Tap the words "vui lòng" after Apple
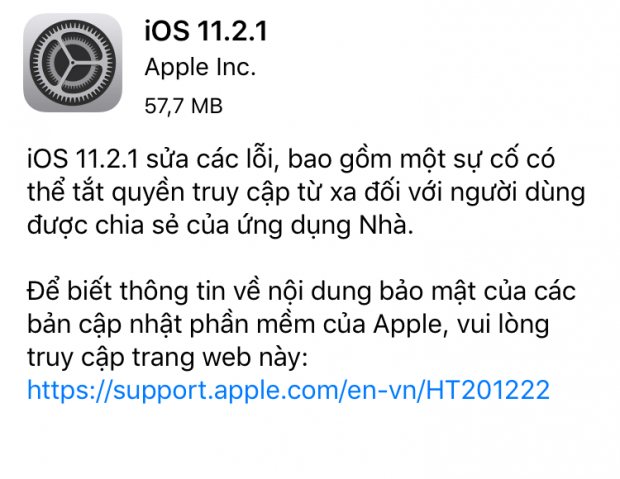 [503, 325]
